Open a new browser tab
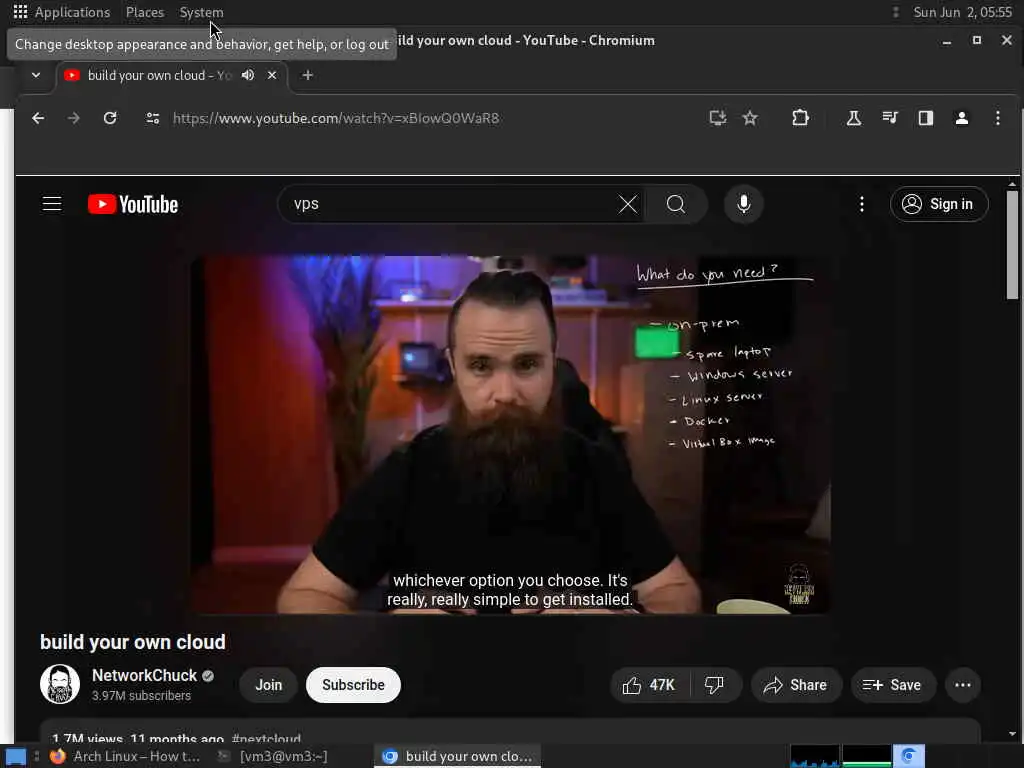The width and height of the screenshot is (1024, 768). coord(308,75)
